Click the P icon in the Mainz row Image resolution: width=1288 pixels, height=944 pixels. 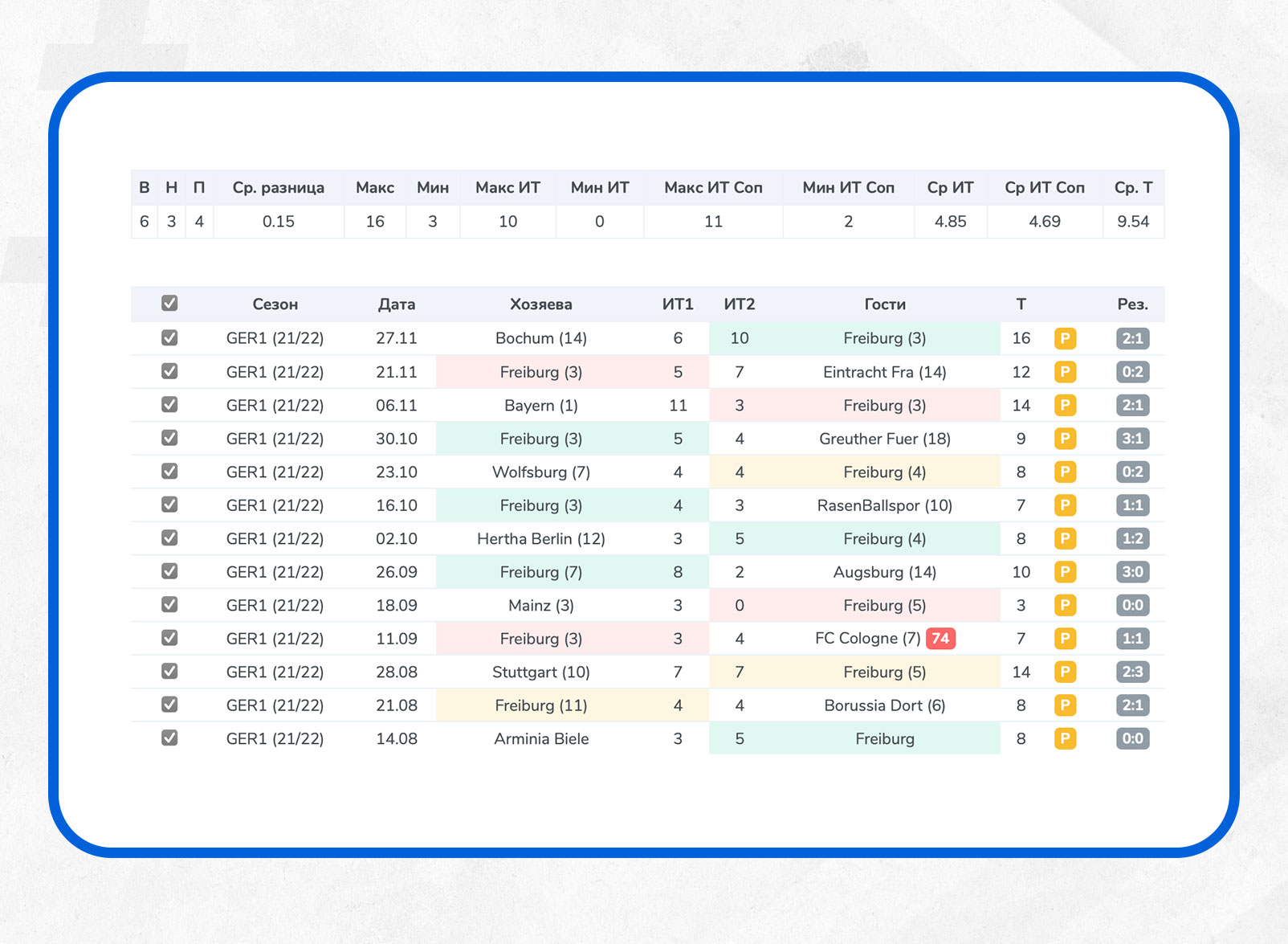click(x=1065, y=605)
